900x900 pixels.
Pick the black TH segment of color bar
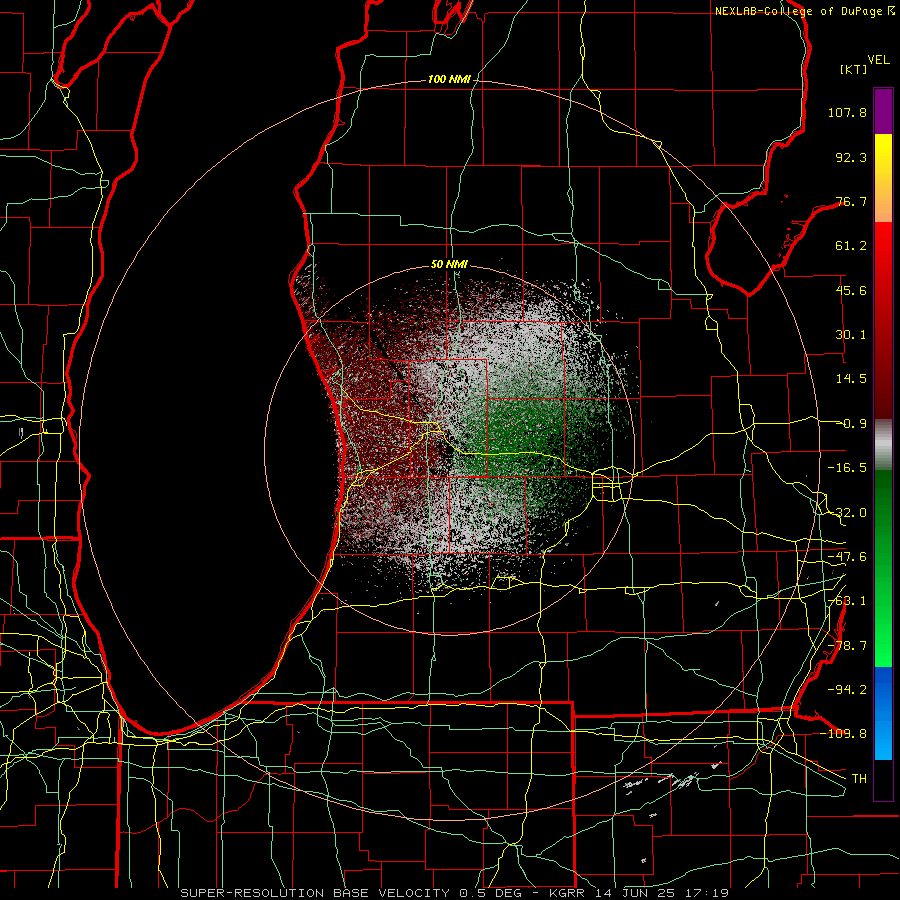pyautogui.click(x=883, y=779)
